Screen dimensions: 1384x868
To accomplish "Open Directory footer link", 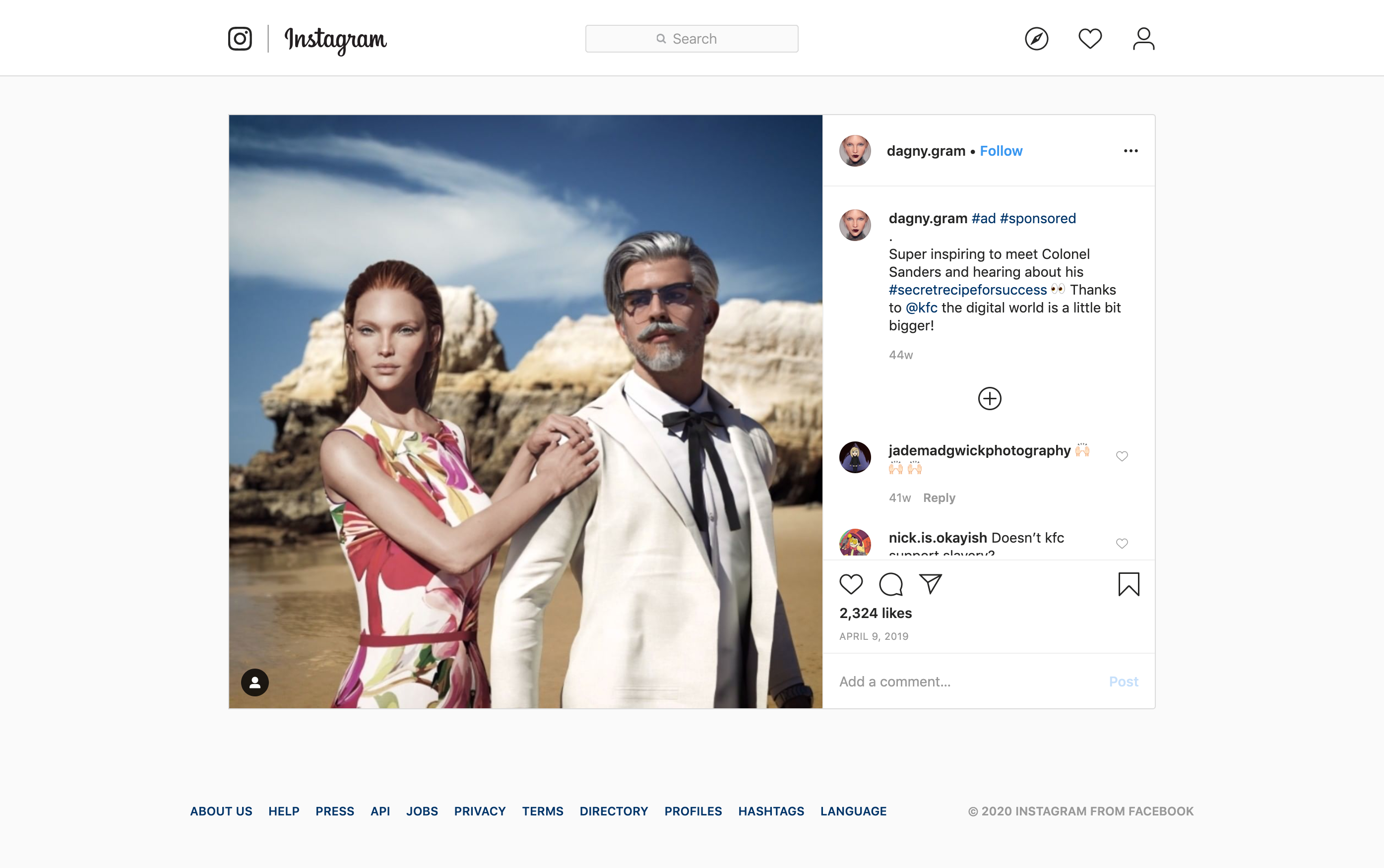I will (614, 811).
